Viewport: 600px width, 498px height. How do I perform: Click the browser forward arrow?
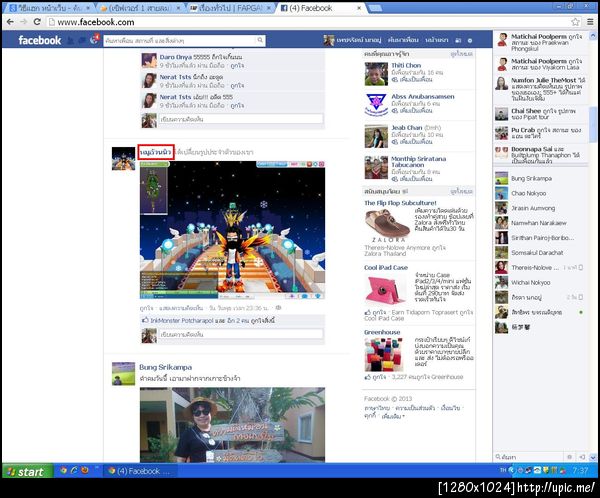pos(23,22)
